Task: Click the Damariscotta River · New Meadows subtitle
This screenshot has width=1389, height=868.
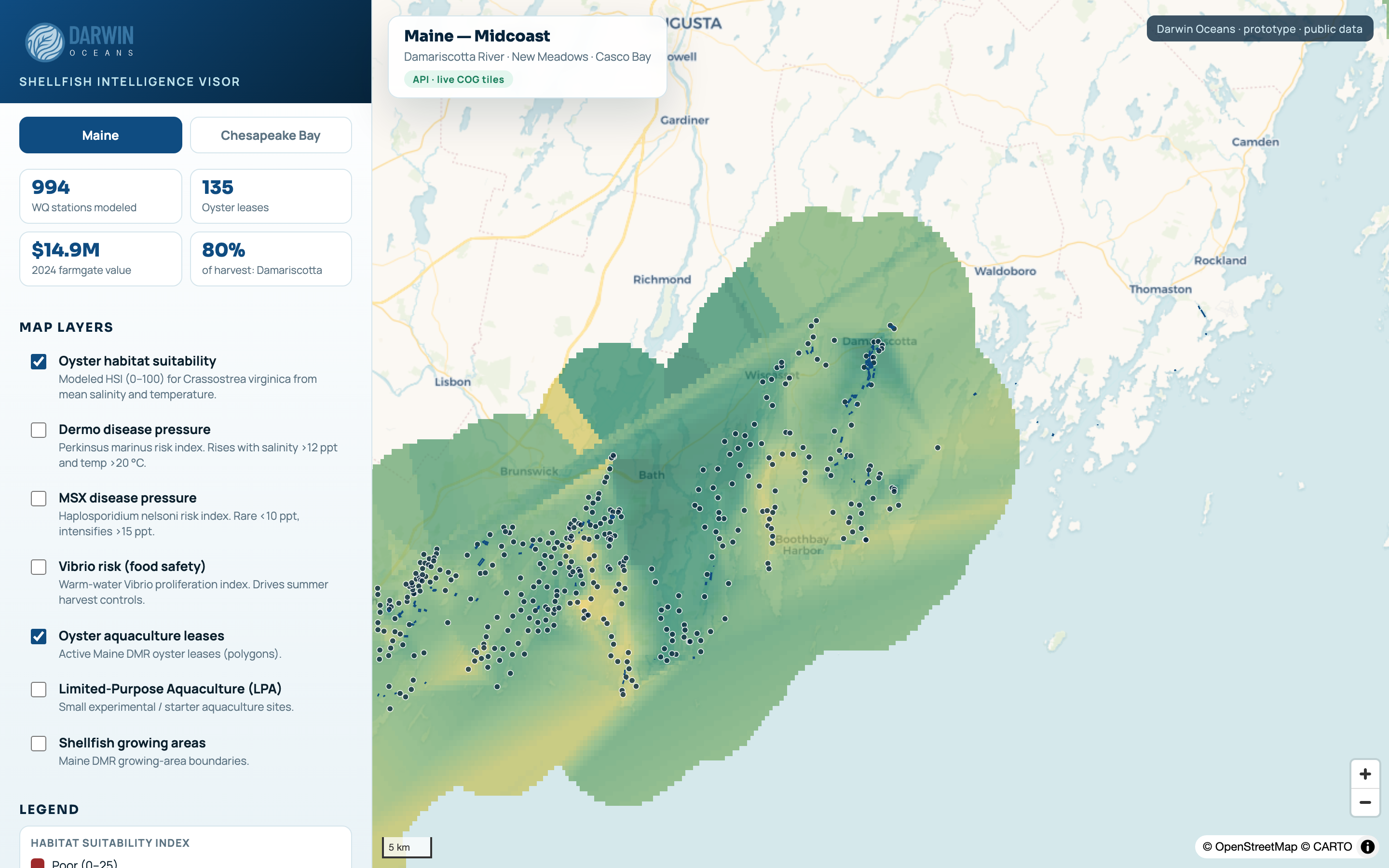Action: point(527,57)
